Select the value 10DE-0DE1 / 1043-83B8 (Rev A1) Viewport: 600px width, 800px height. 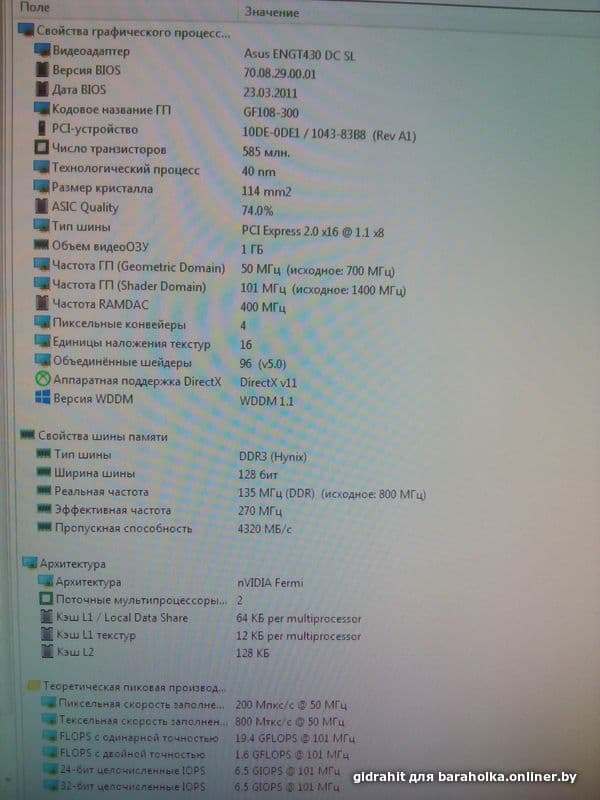329,135
